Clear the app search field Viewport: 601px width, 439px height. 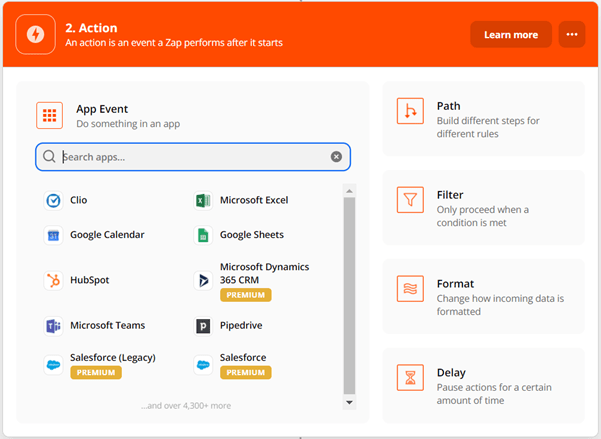coord(336,156)
